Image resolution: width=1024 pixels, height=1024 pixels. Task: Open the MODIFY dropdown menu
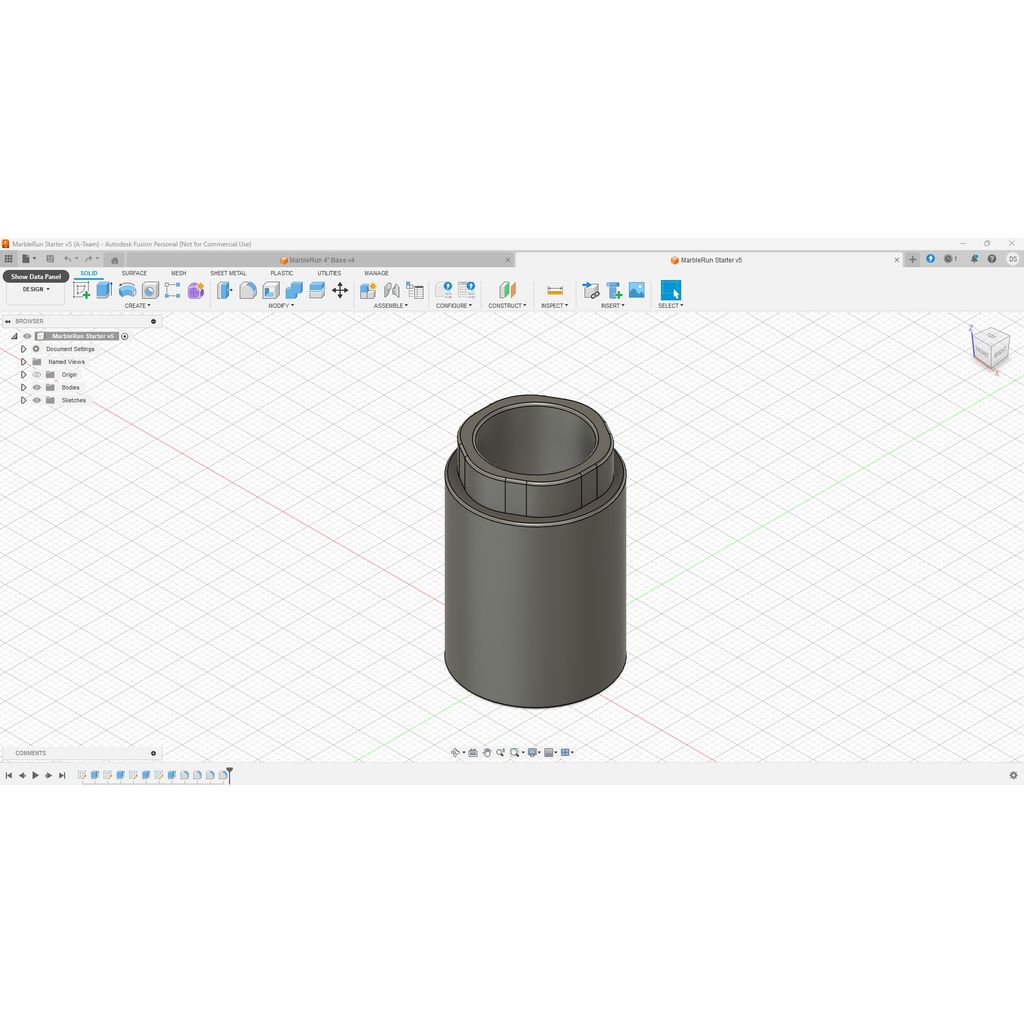tap(281, 306)
